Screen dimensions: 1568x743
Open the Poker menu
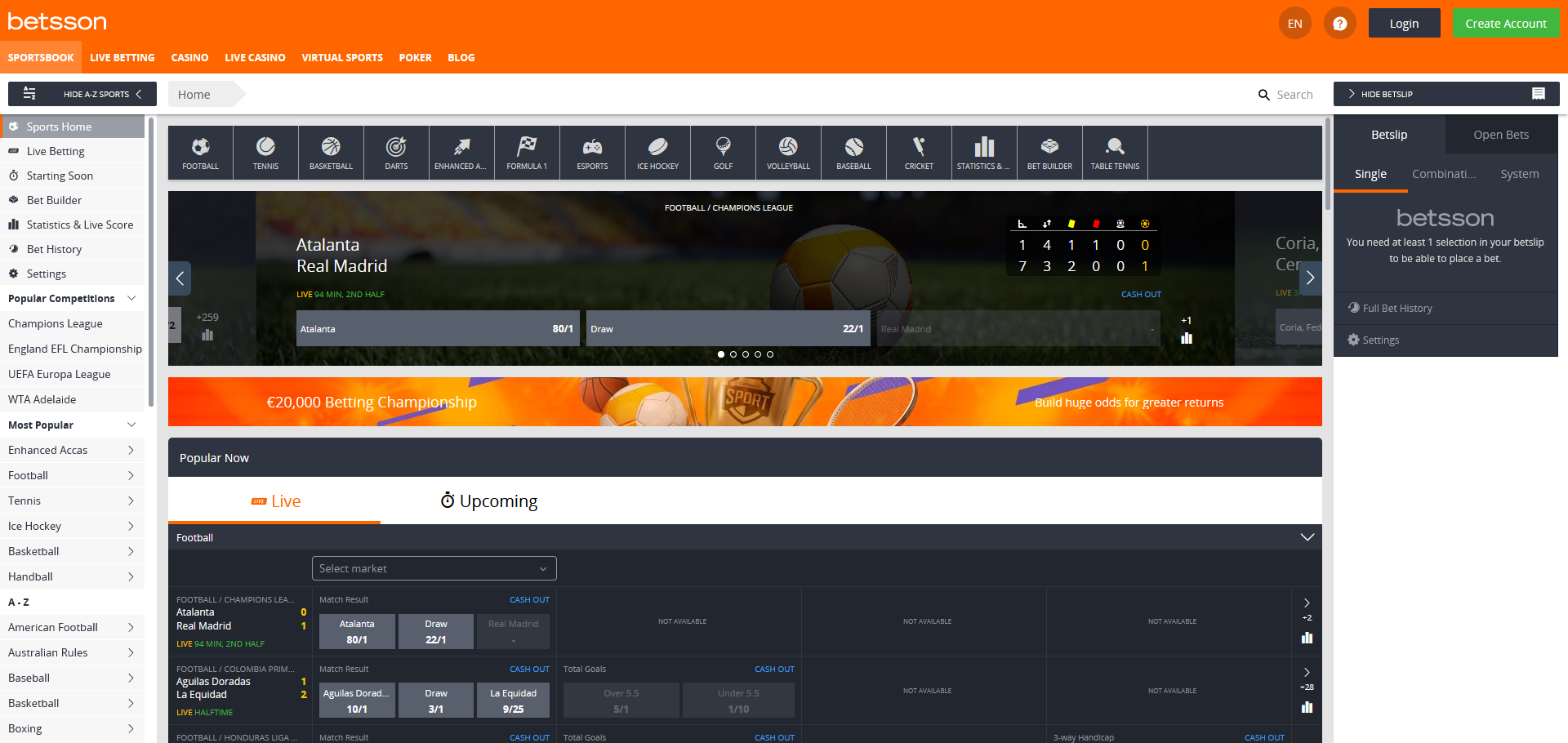click(x=415, y=58)
